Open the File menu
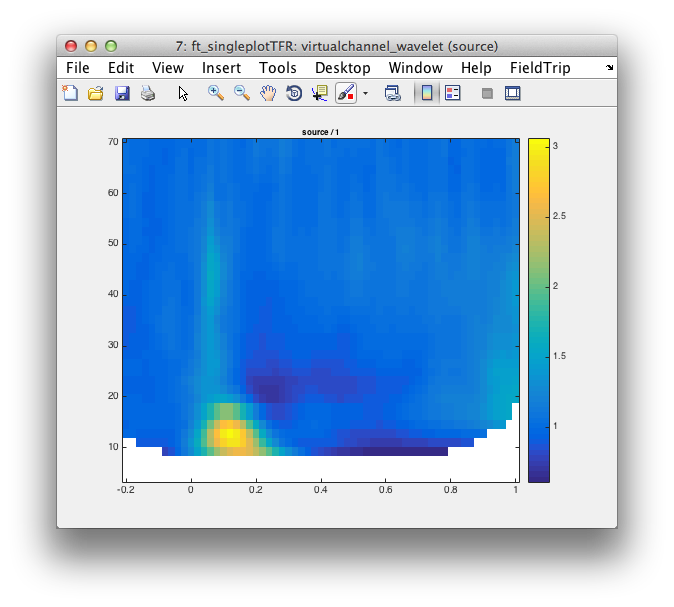 pos(78,68)
